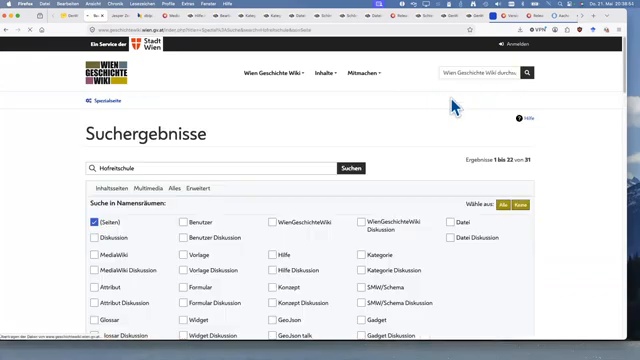Stop loading the page with the X
This screenshot has height=360, width=640.
click(x=30, y=30)
